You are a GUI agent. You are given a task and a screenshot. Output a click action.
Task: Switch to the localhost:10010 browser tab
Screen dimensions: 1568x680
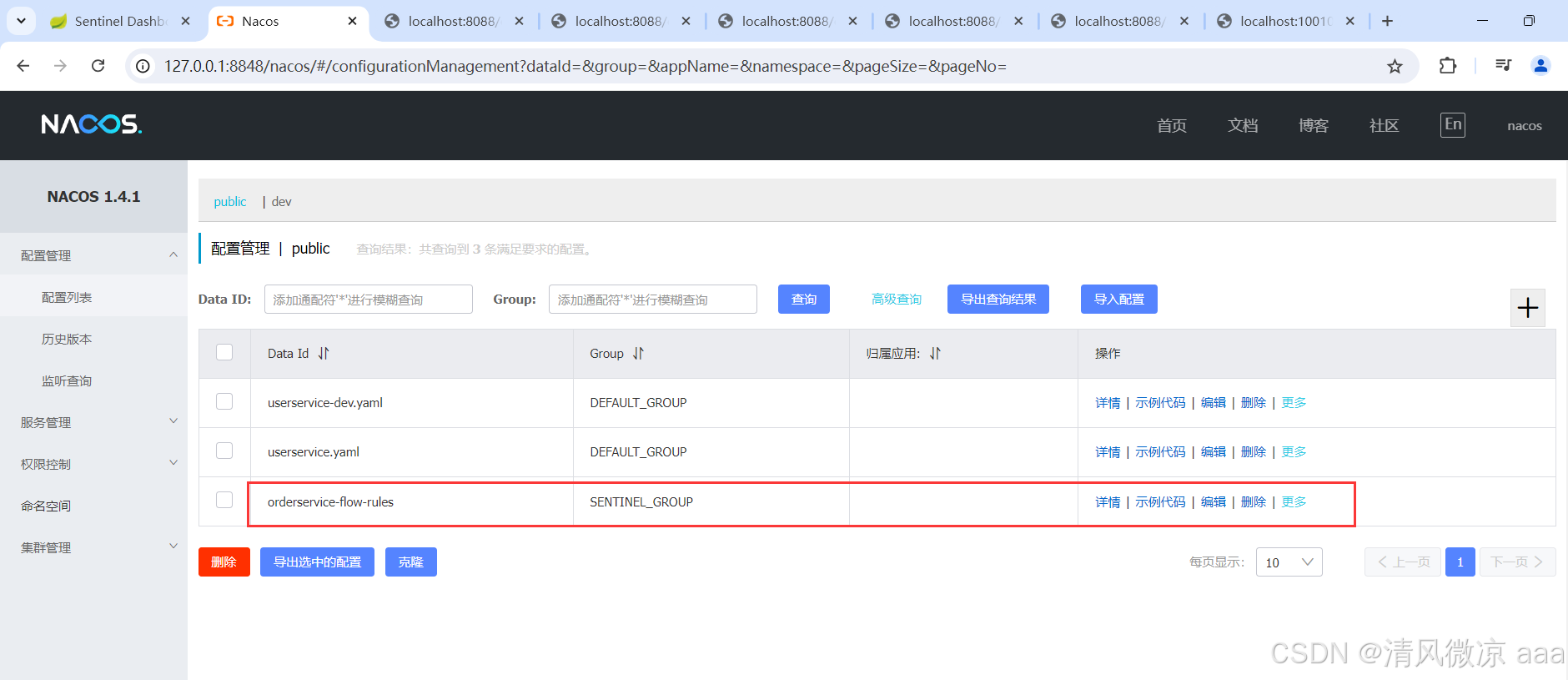coord(1284,21)
